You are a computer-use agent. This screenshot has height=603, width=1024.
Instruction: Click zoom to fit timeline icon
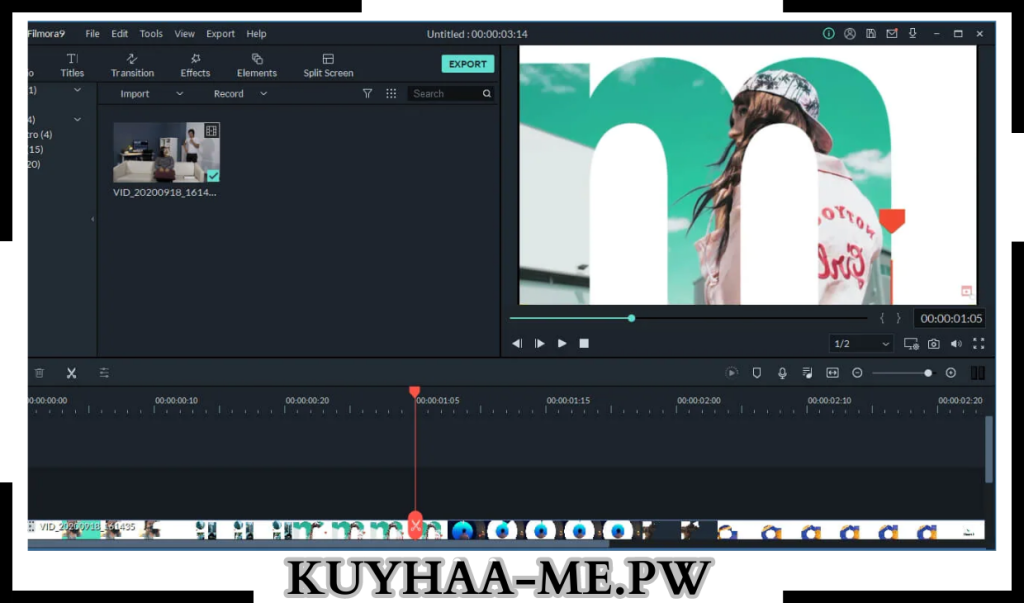click(832, 373)
